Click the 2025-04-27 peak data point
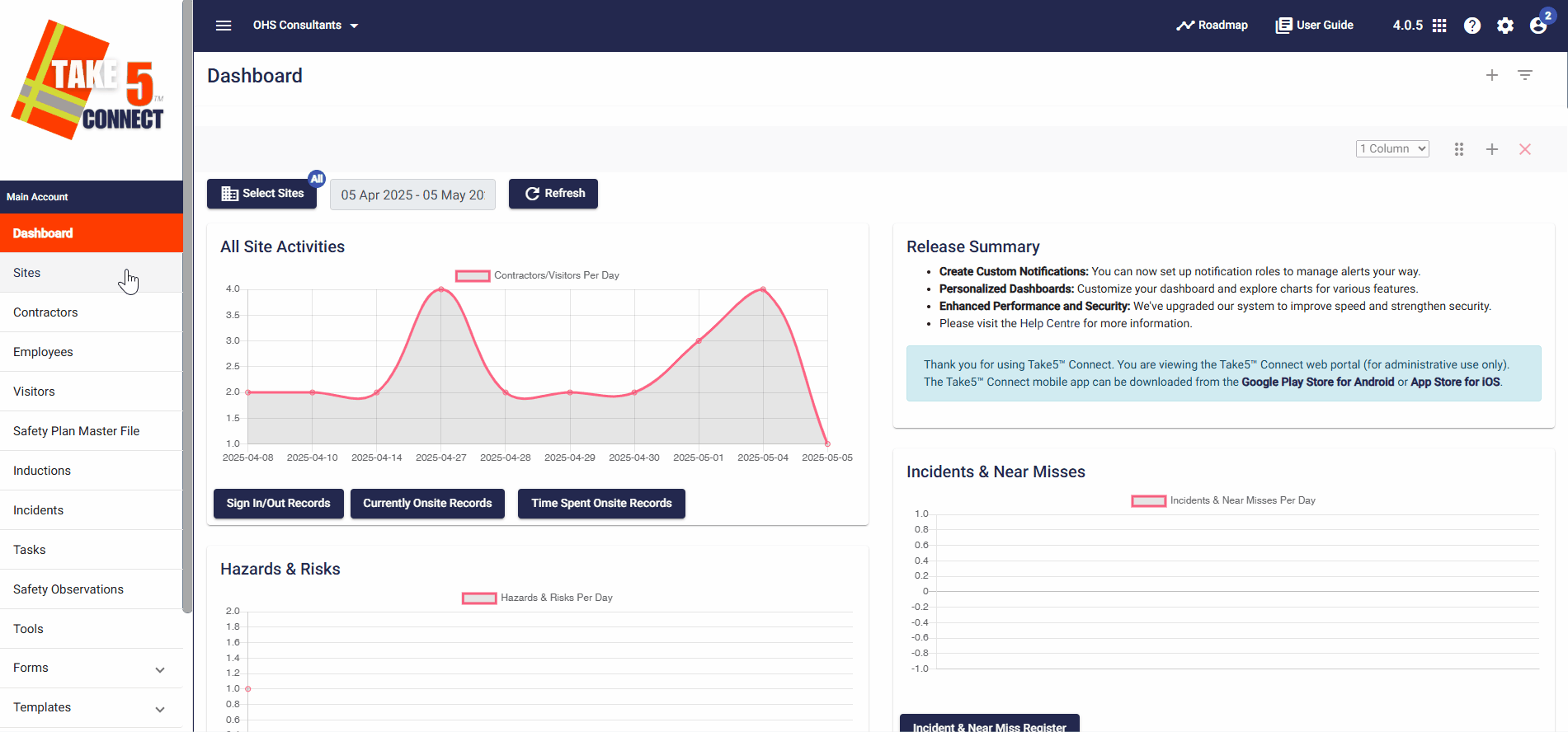Screen dimensions: 1568x732 tap(441, 289)
